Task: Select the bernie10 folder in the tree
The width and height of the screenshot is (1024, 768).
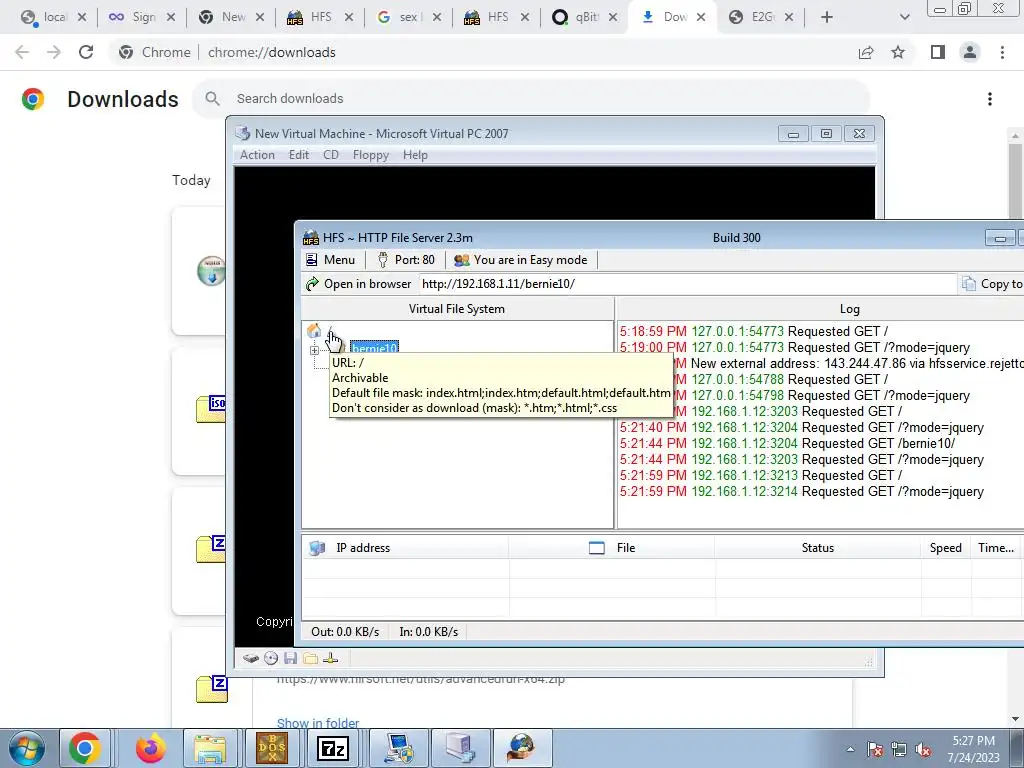Action: 374,348
